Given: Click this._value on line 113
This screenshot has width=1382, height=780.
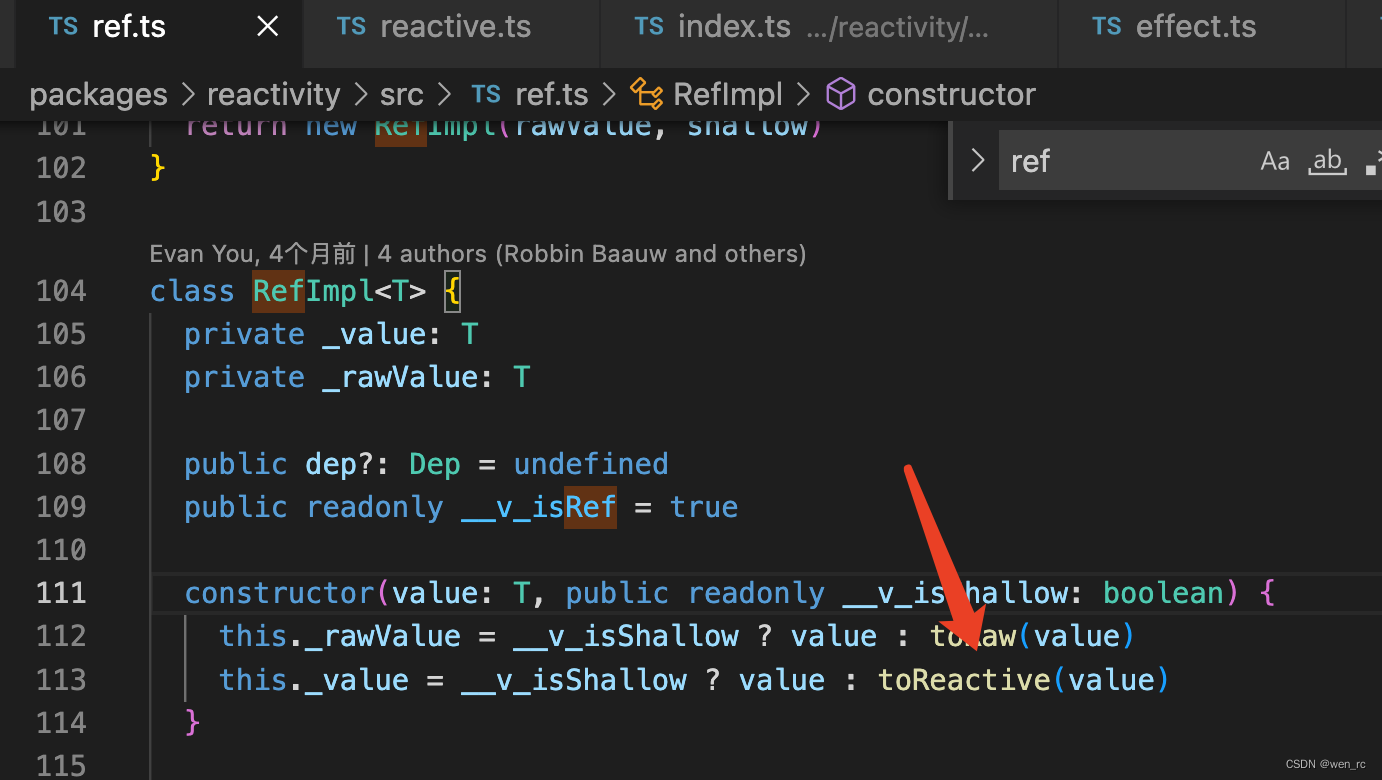Looking at the screenshot, I should pyautogui.click(x=314, y=680).
